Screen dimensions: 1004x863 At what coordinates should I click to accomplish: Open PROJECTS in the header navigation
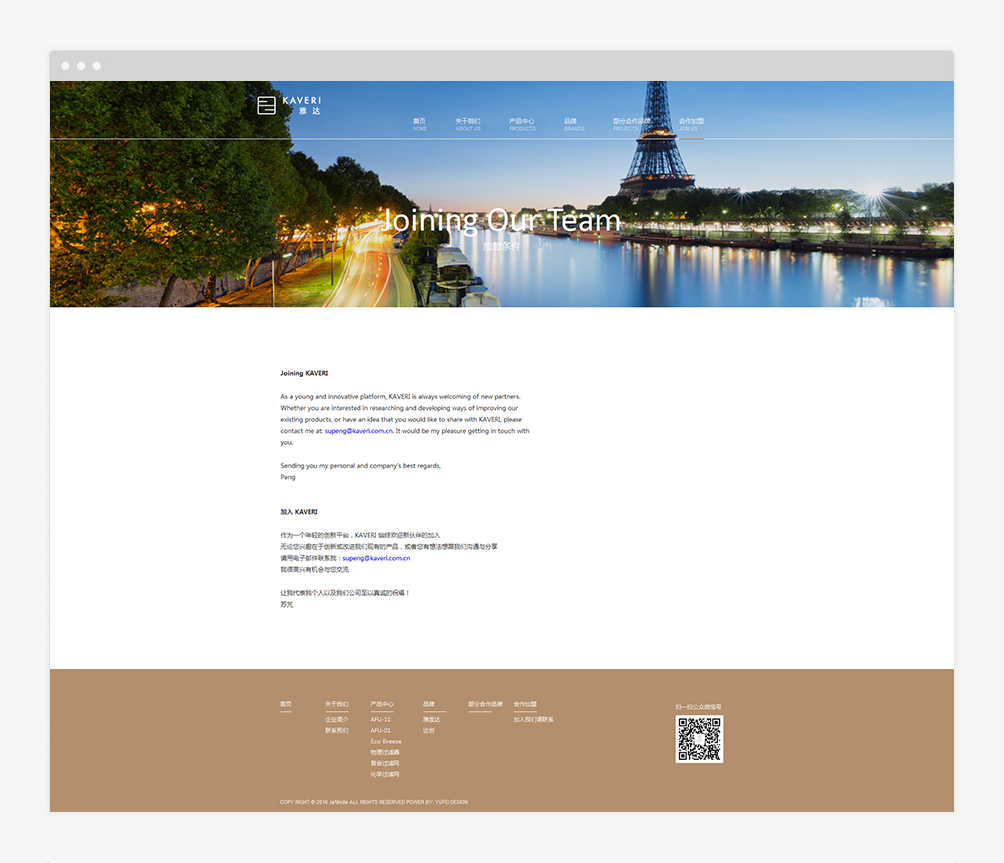point(630,124)
